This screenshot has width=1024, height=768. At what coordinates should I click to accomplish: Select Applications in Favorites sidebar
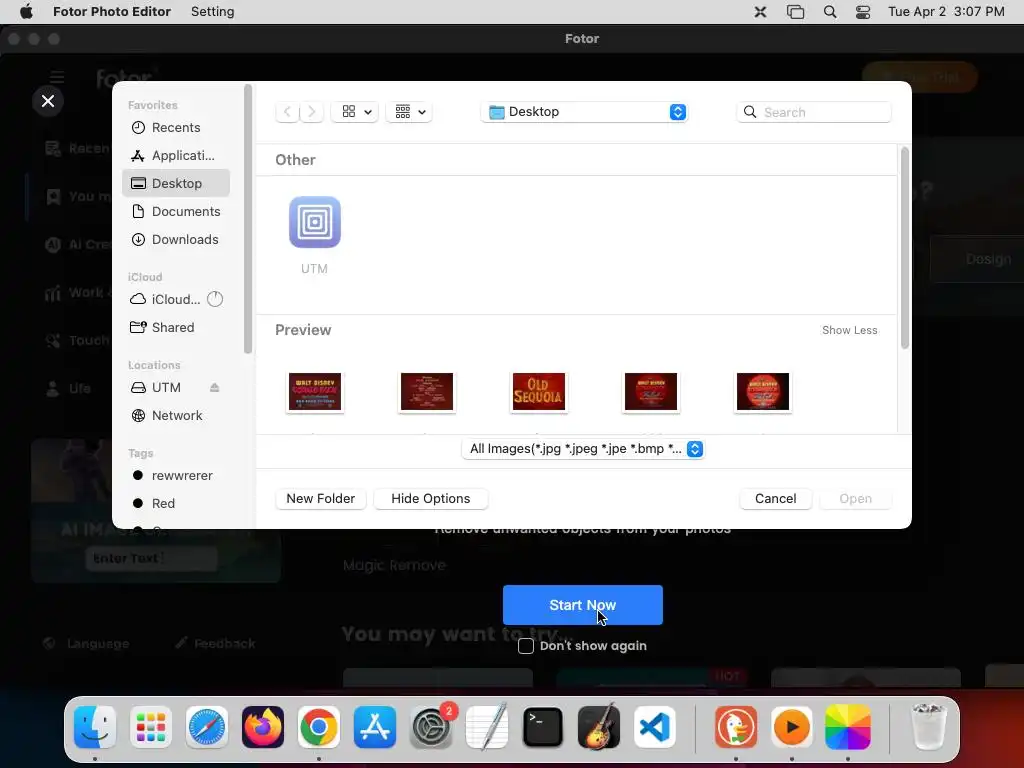[175, 155]
